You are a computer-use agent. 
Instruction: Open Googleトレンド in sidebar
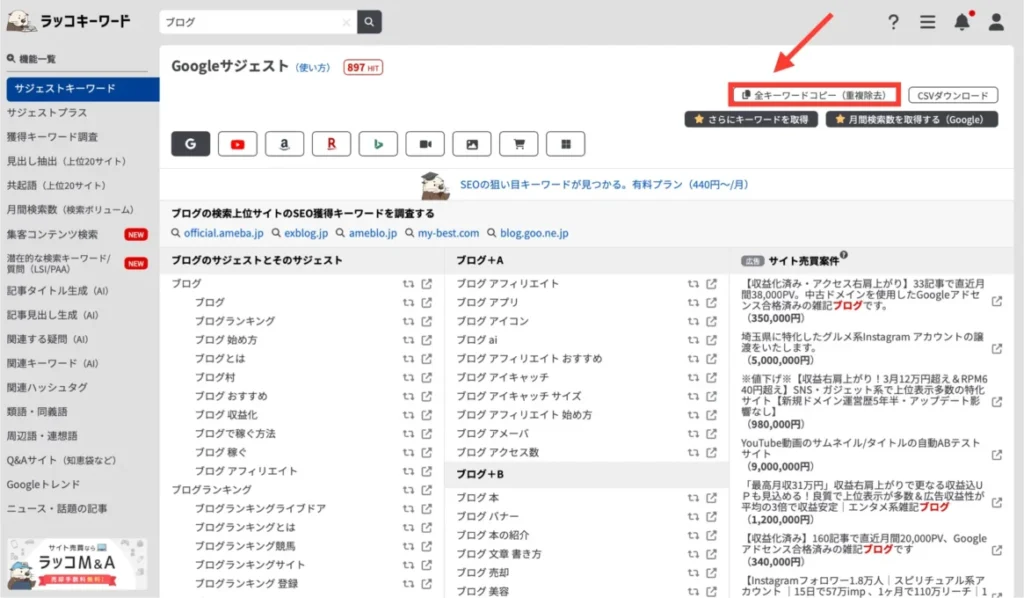43,484
